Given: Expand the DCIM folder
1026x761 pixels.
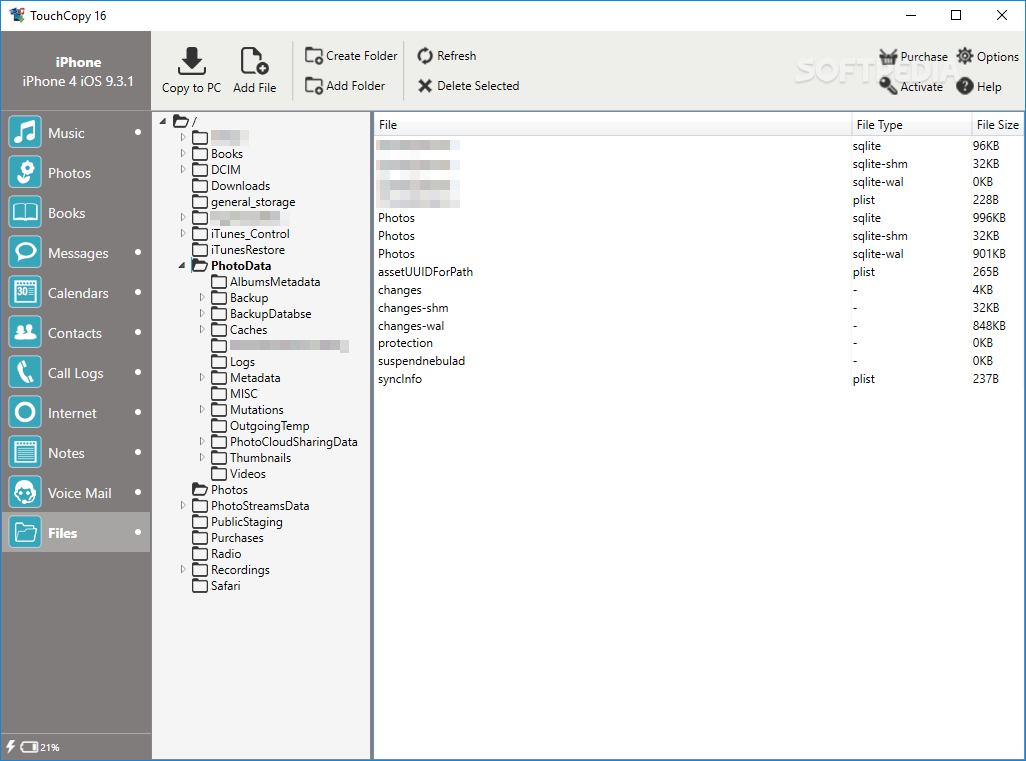Looking at the screenshot, I should click(x=183, y=169).
